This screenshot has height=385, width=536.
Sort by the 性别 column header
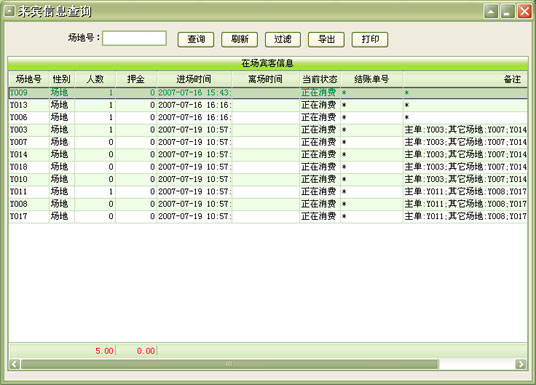[62, 79]
